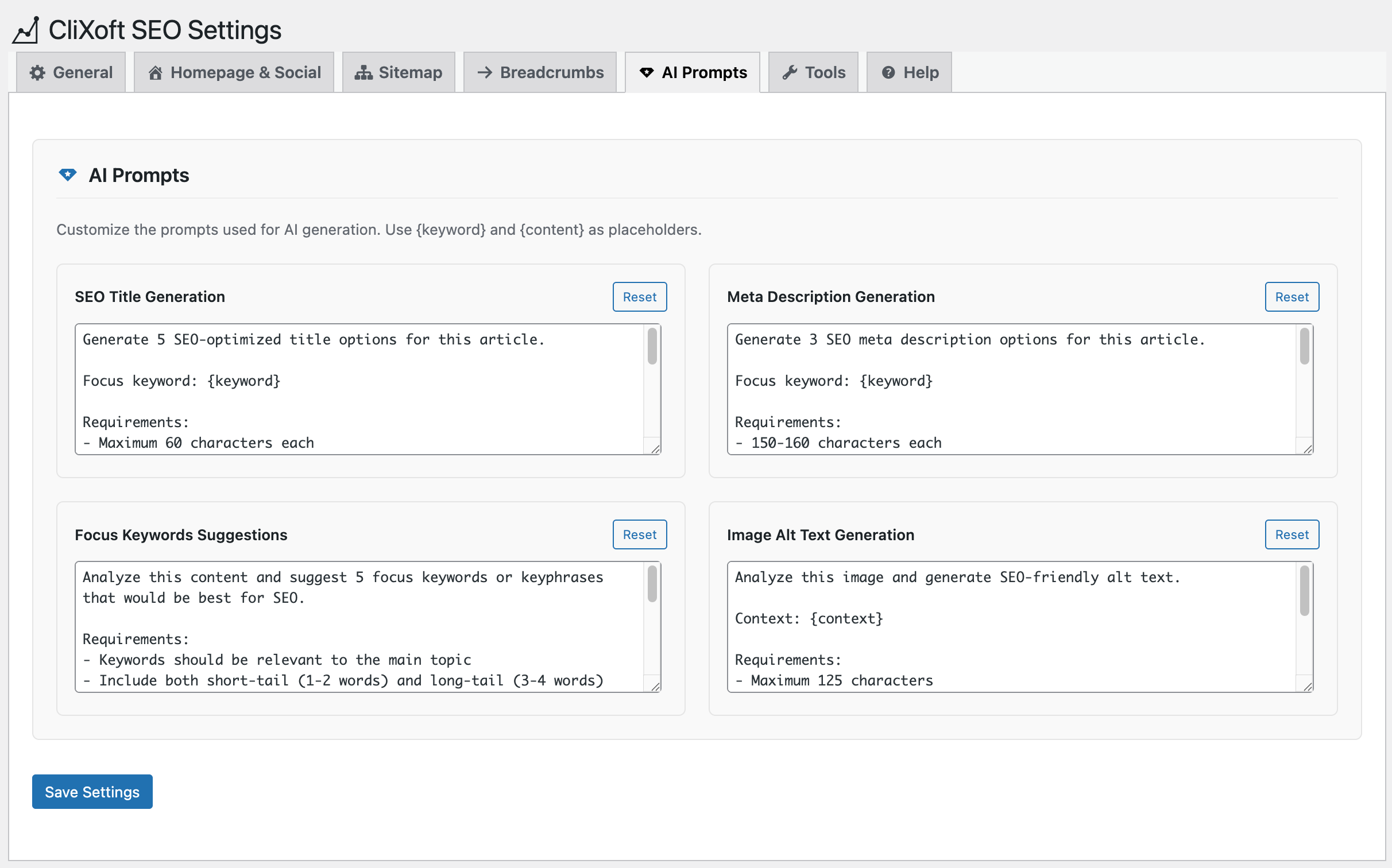Reset the SEO Title Generation prompt
1392x868 pixels.
[639, 297]
